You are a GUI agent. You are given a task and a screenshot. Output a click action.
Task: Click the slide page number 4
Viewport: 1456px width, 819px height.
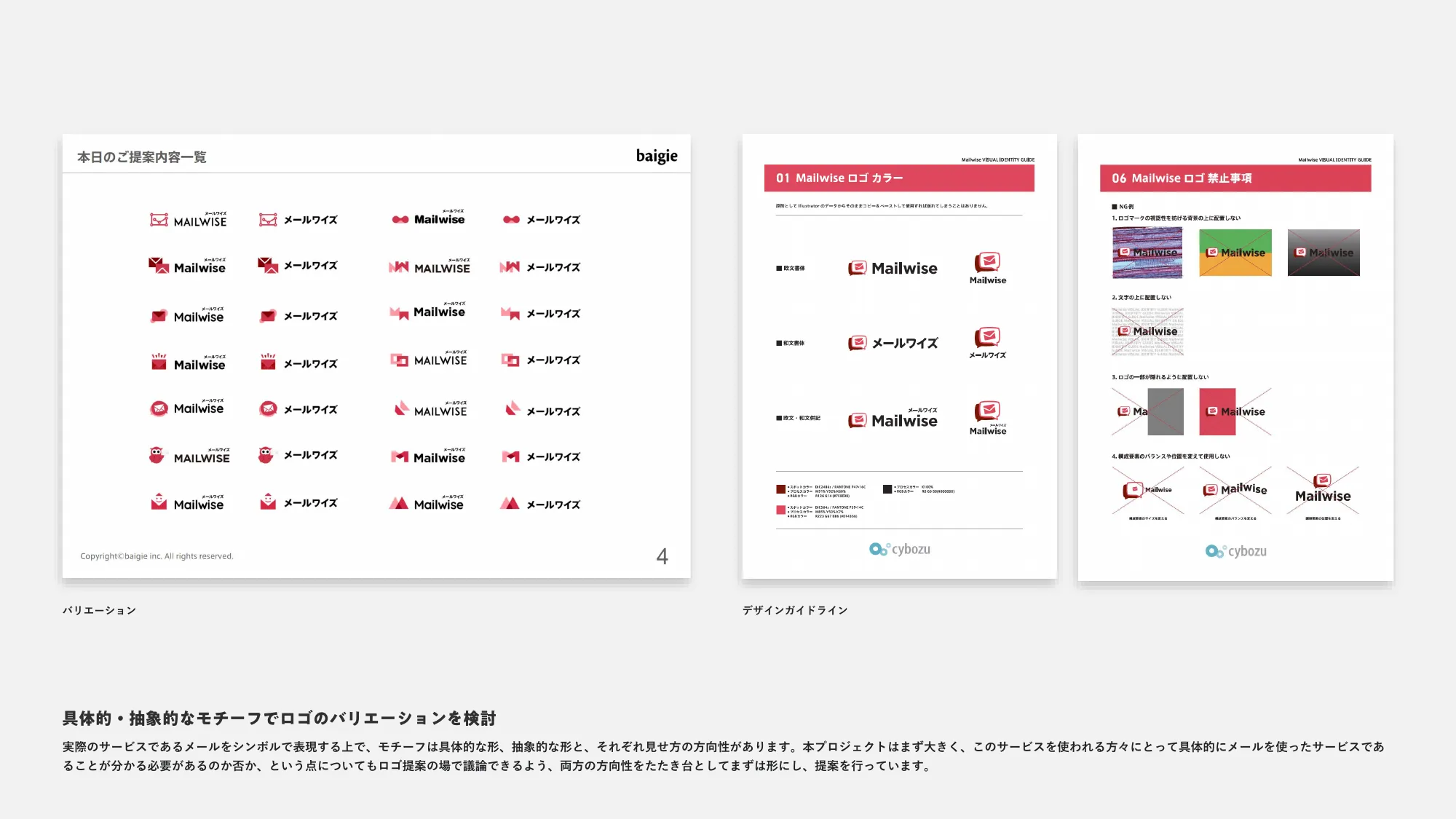click(662, 556)
